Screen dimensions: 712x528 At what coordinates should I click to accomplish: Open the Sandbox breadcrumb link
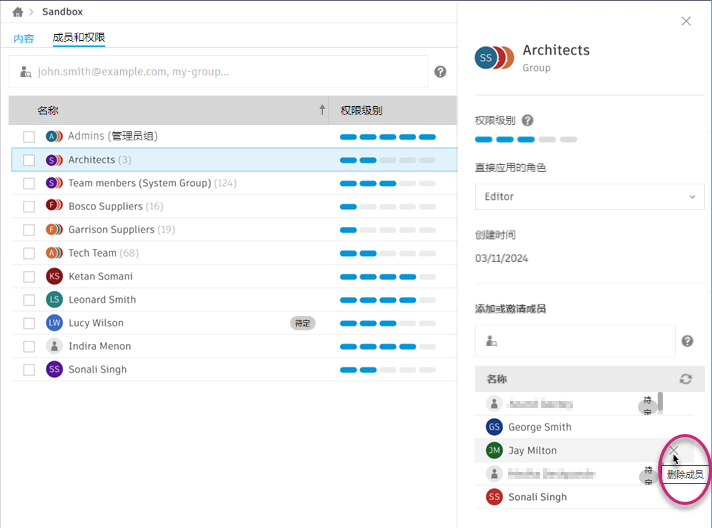pos(62,12)
